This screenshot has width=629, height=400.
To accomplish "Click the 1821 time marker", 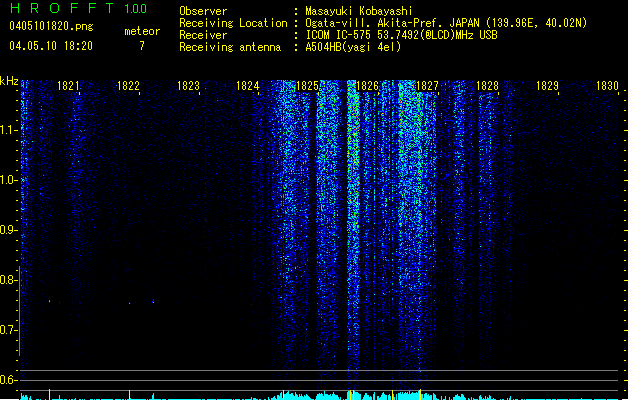I will click(x=68, y=86).
